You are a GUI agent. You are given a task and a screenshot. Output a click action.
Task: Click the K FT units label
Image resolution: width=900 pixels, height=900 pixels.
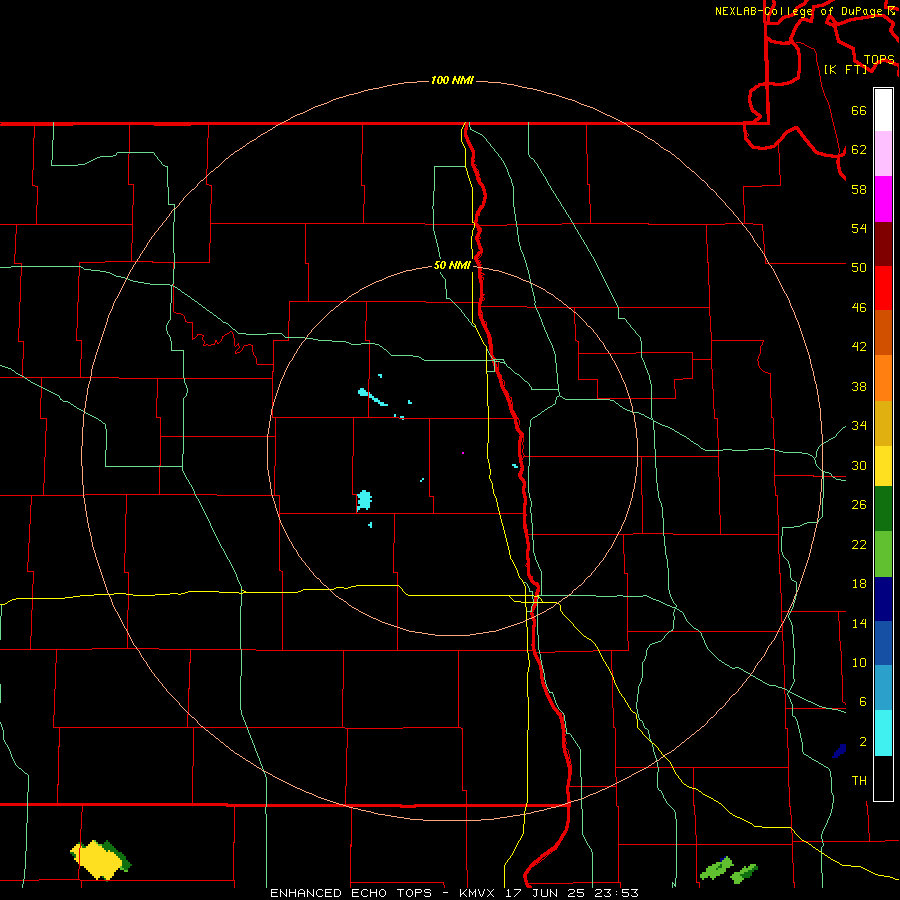coord(845,69)
